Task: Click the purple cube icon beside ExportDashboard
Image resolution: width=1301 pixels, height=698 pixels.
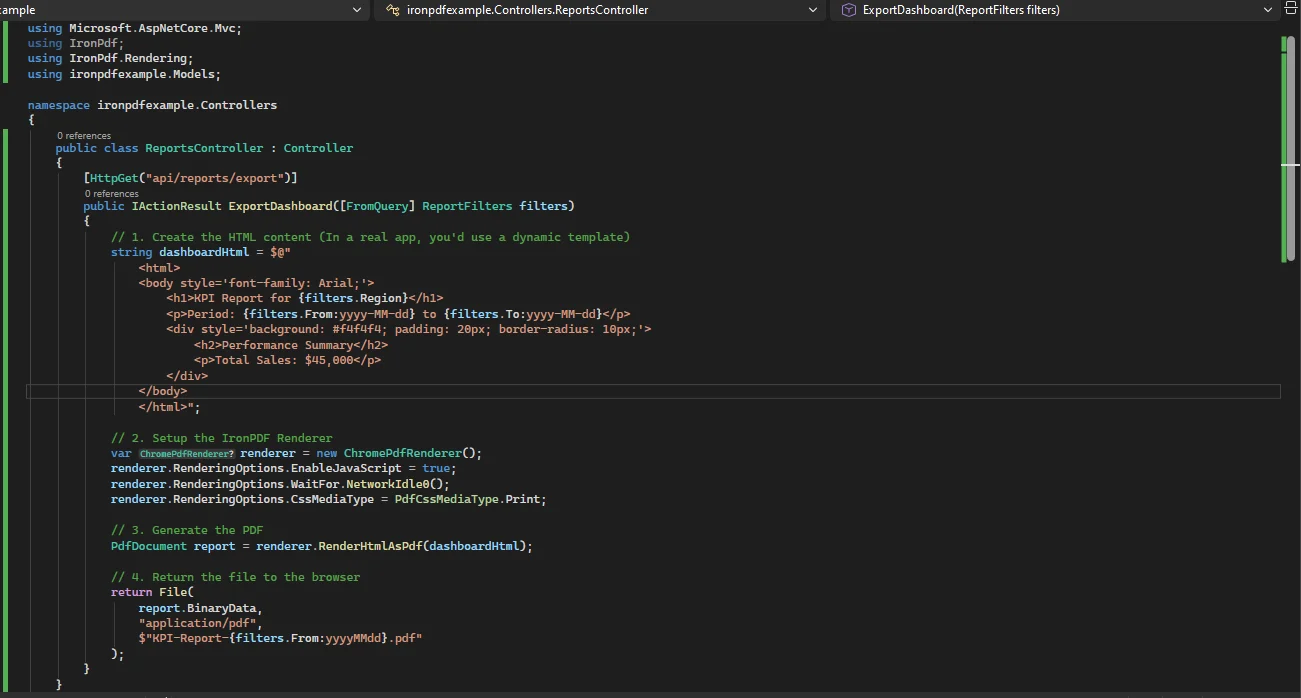Action: pyautogui.click(x=849, y=10)
